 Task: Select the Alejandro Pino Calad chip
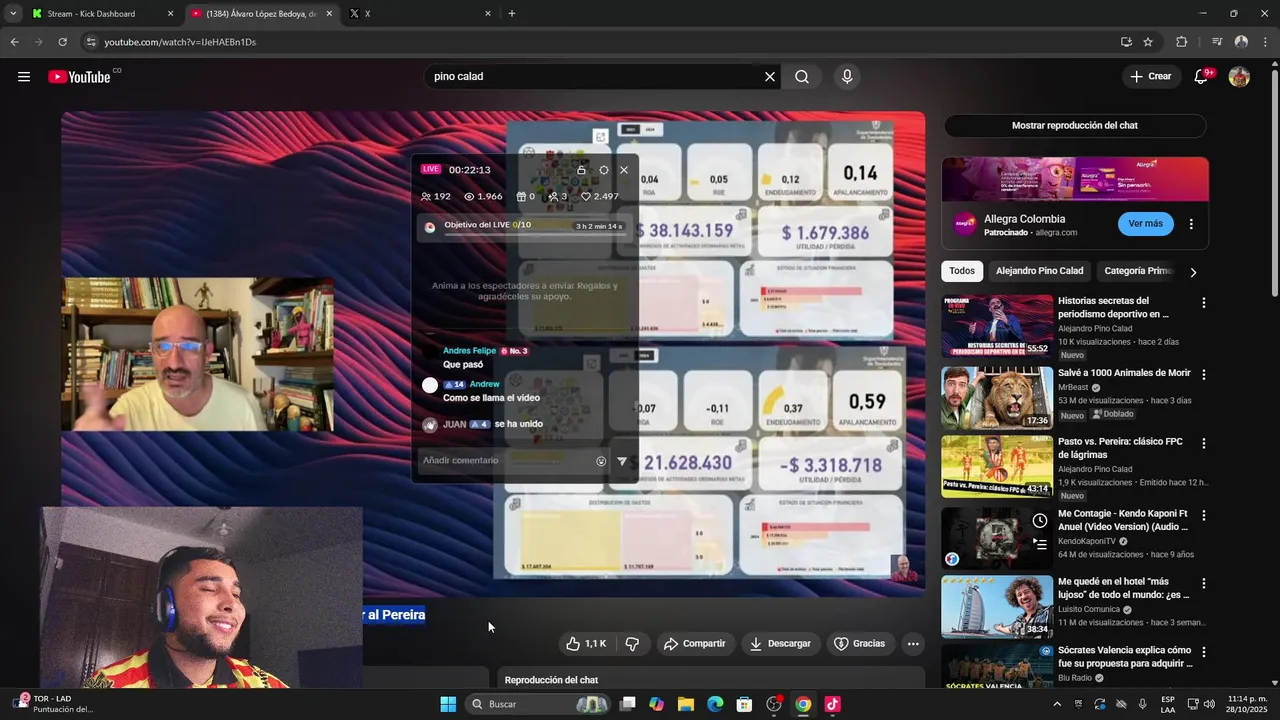tap(1039, 271)
